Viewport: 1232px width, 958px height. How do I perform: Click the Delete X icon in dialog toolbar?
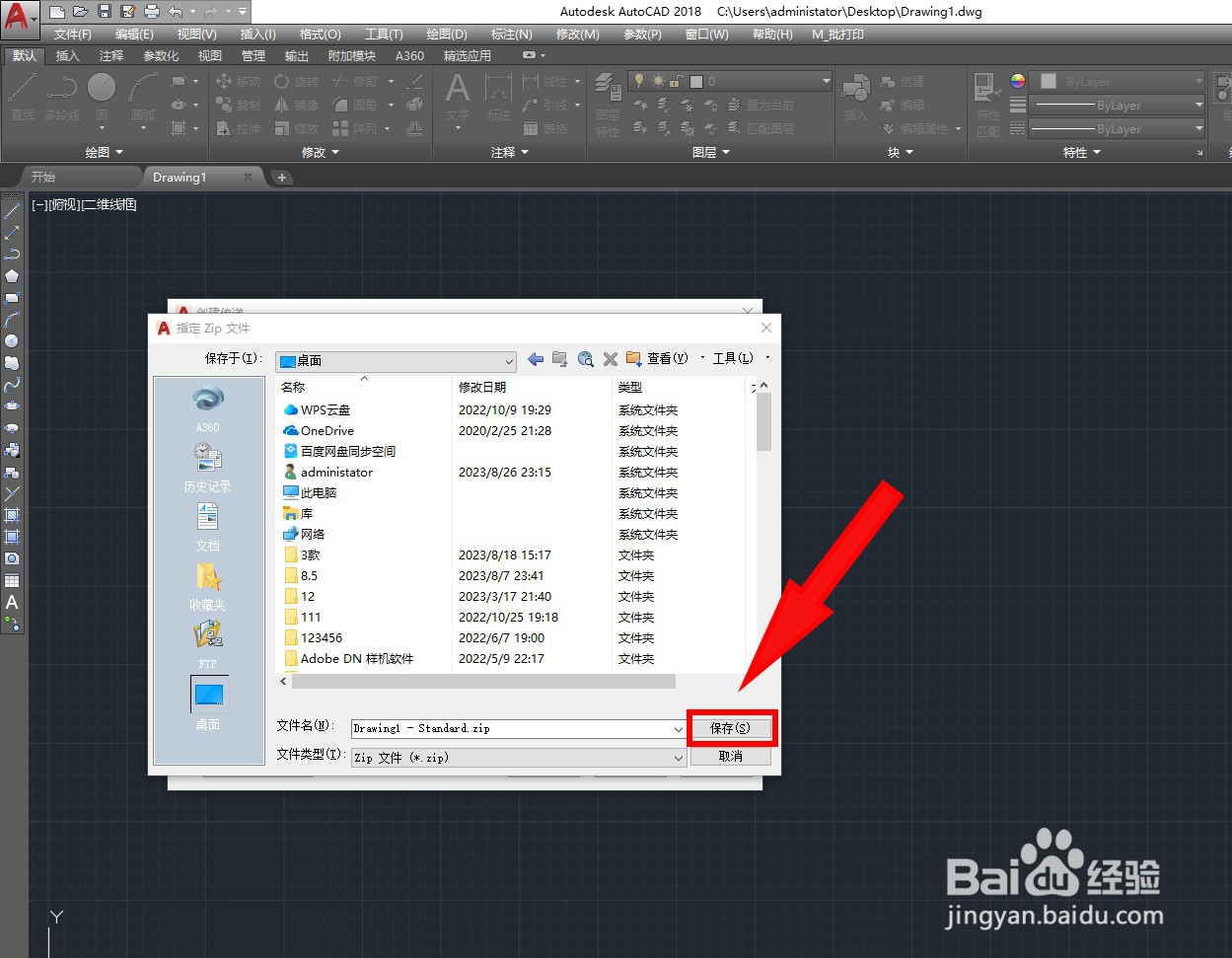click(x=611, y=358)
